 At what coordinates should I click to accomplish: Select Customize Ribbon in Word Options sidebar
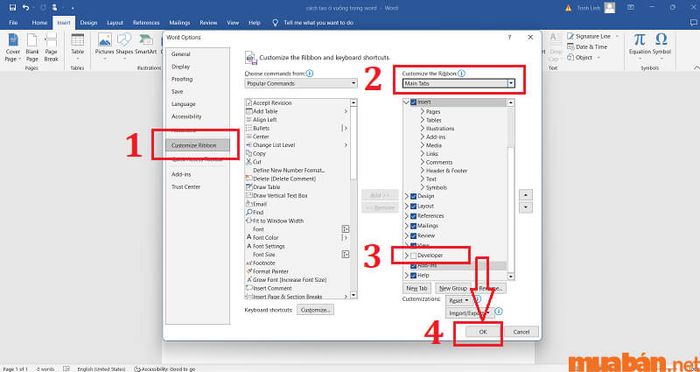pyautogui.click(x=197, y=146)
